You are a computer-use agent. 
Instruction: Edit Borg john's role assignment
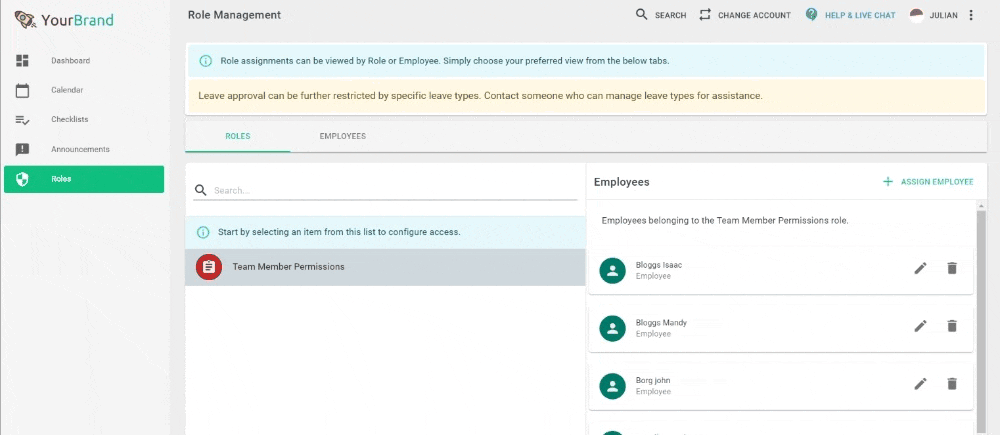pyautogui.click(x=920, y=384)
